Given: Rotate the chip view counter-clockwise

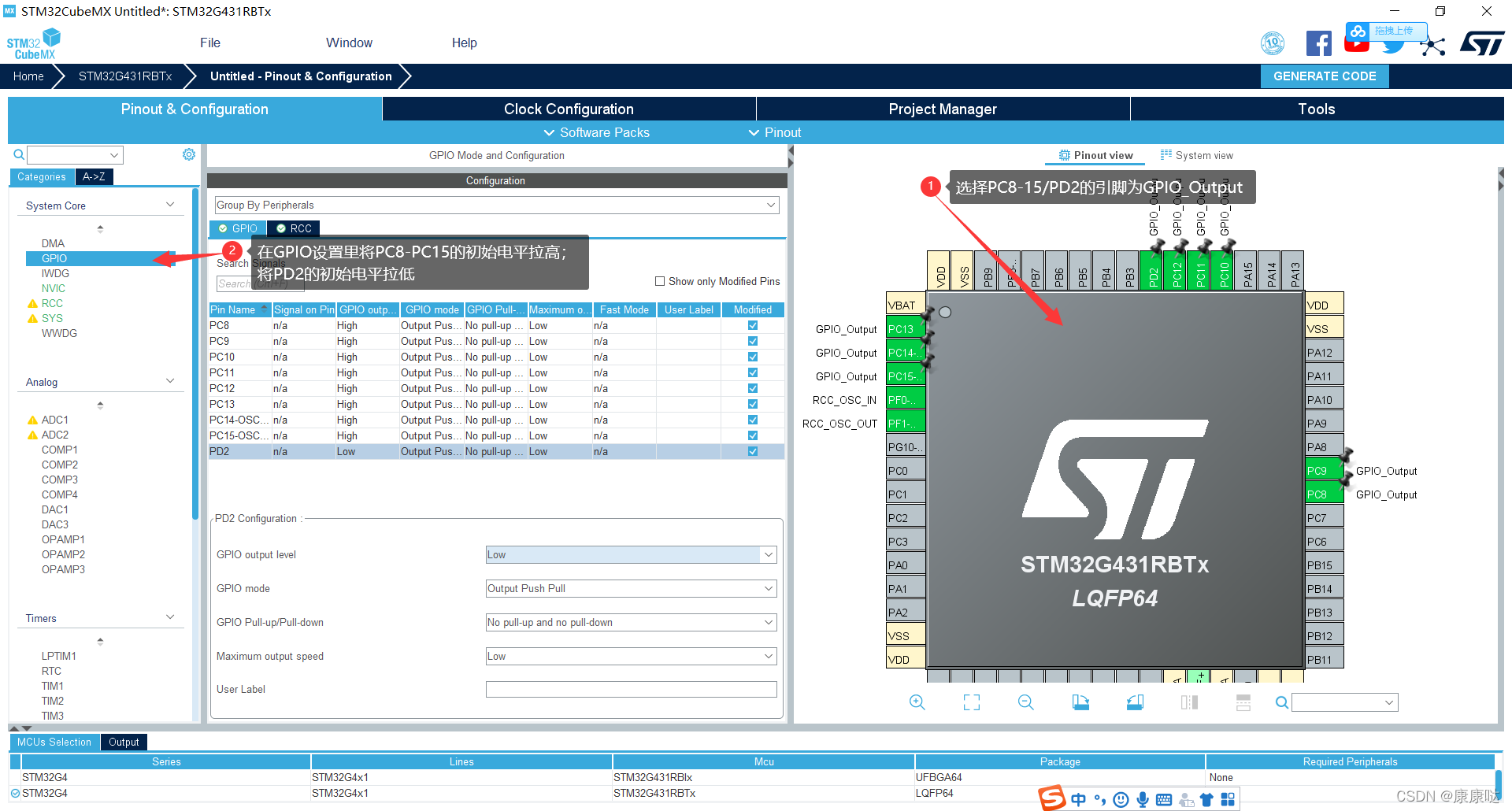Looking at the screenshot, I should pyautogui.click(x=1135, y=702).
